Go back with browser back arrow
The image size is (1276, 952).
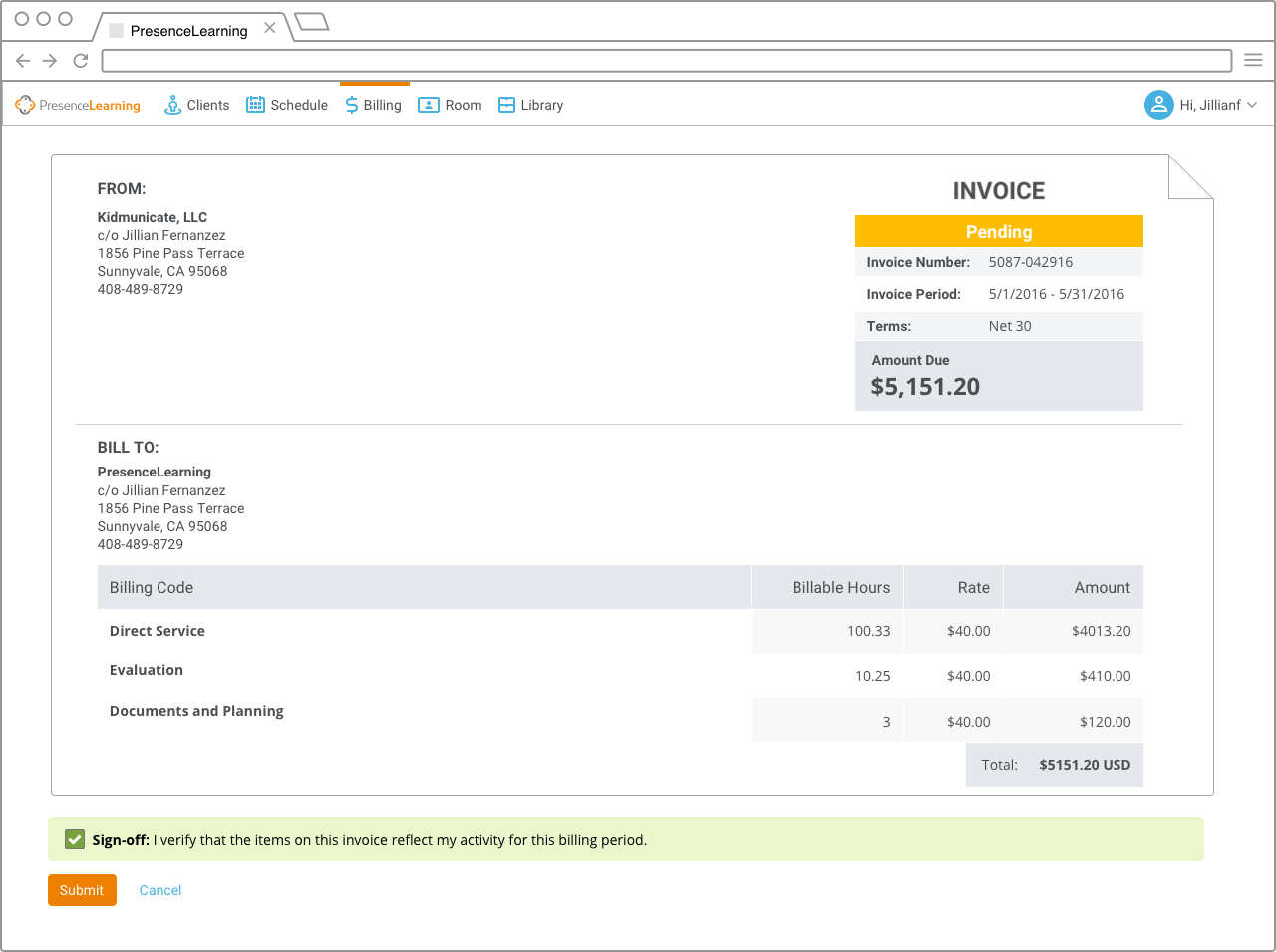point(23,61)
